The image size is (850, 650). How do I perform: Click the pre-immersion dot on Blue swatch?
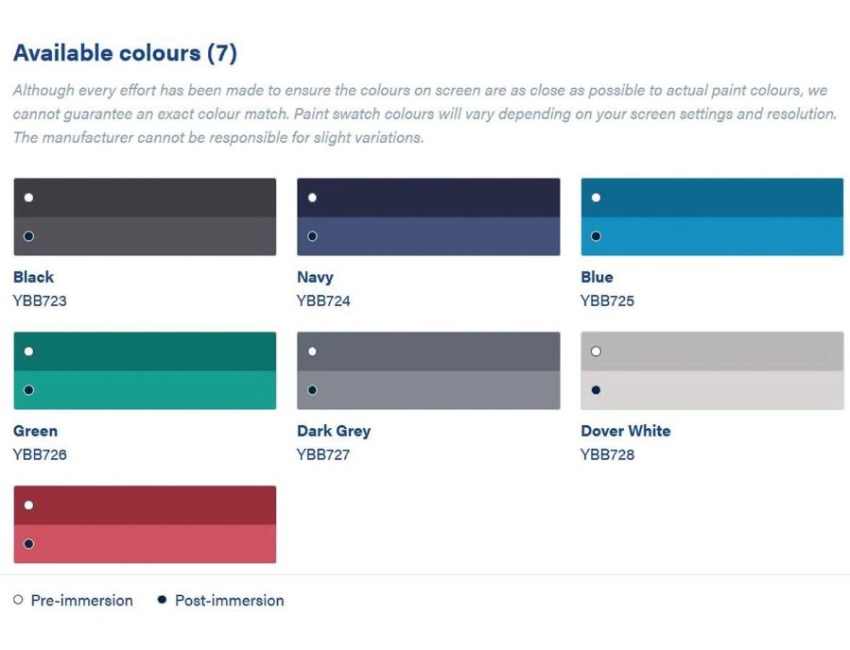(x=596, y=197)
